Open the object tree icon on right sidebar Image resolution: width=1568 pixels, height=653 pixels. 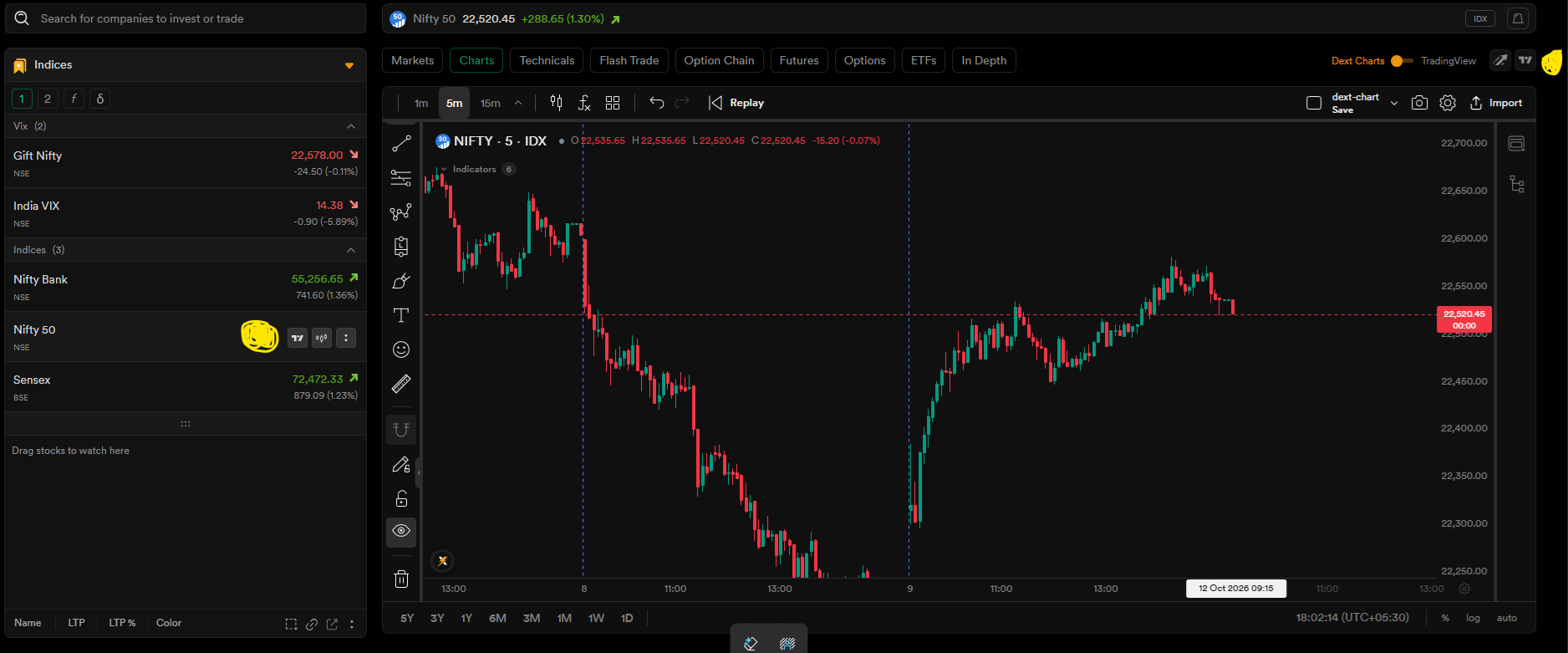1517,184
